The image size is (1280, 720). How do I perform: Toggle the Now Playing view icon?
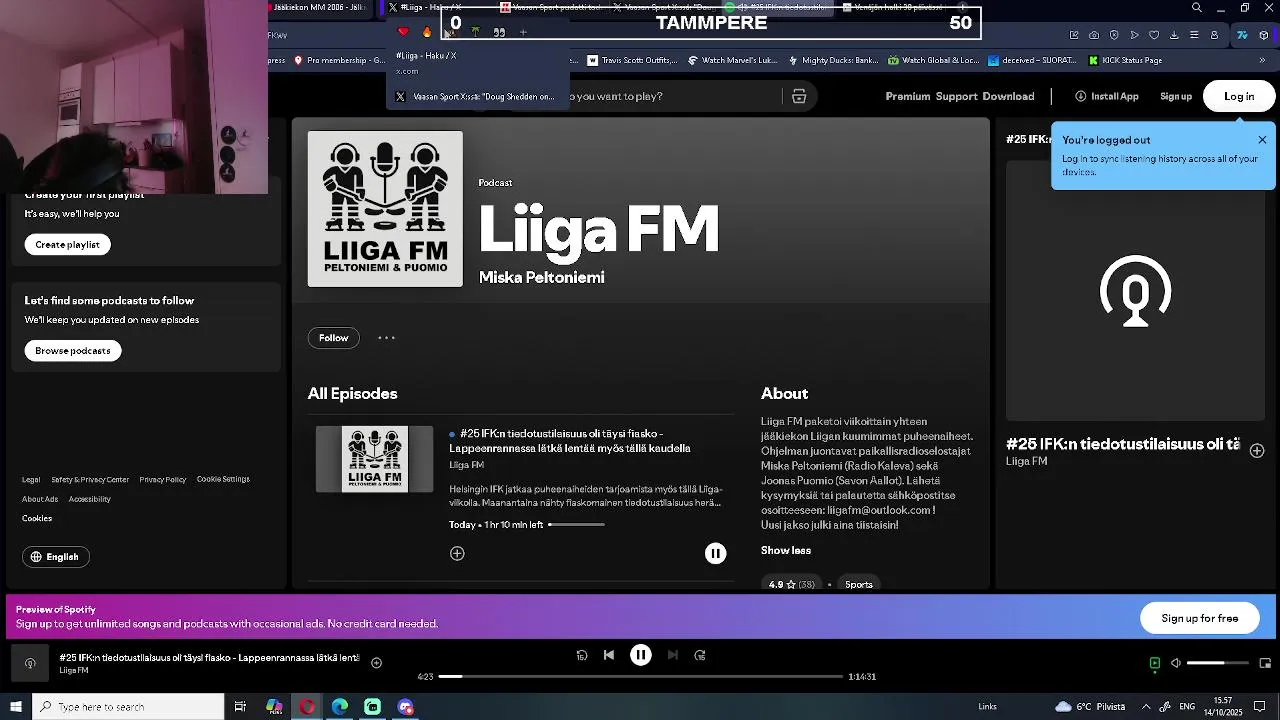(1155, 663)
